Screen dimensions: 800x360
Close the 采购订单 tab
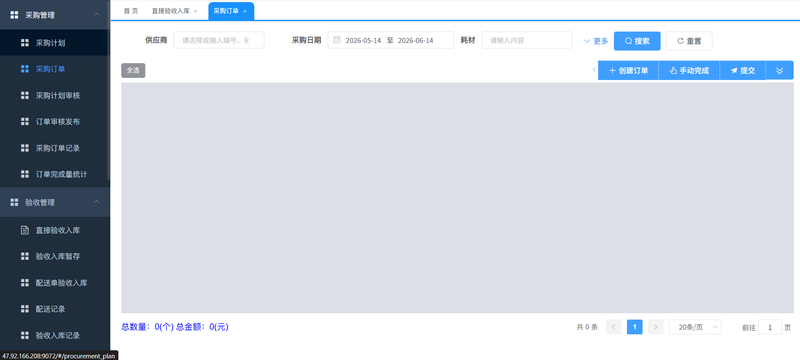click(x=244, y=11)
